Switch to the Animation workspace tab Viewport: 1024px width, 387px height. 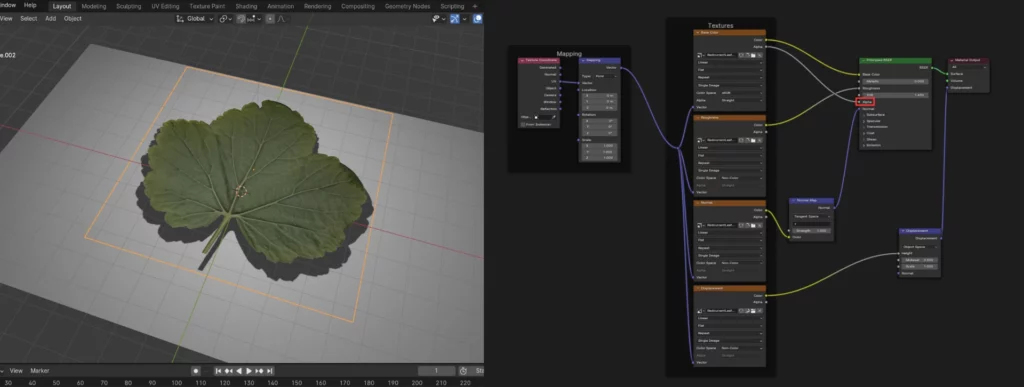[280, 6]
